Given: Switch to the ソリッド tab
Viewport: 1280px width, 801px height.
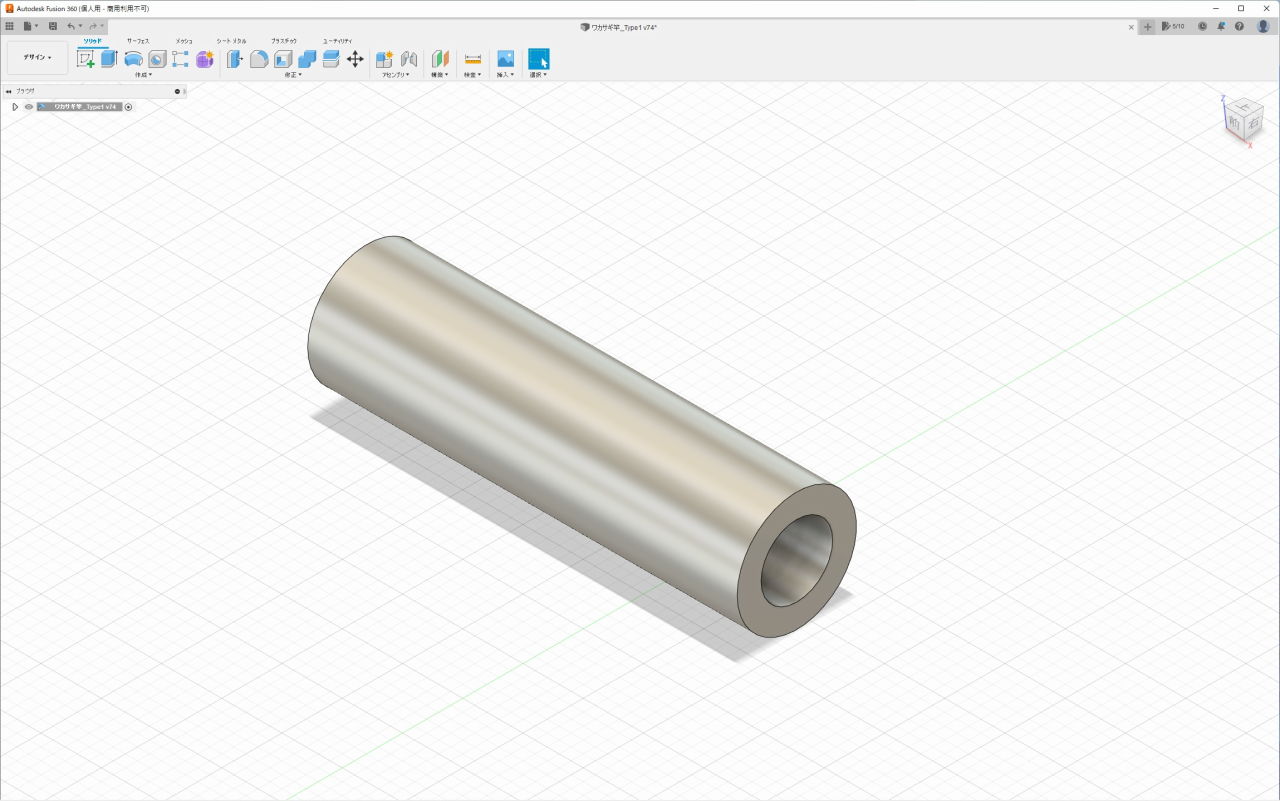Looking at the screenshot, I should pyautogui.click(x=92, y=41).
